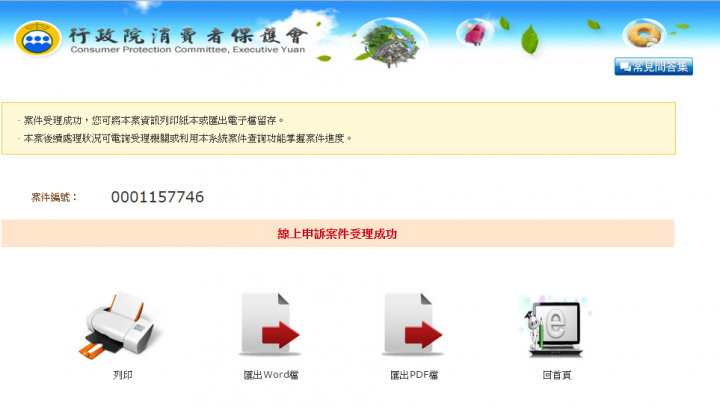720x407 pixels.
Task: Click the Export PDF file document icon
Action: (412, 325)
